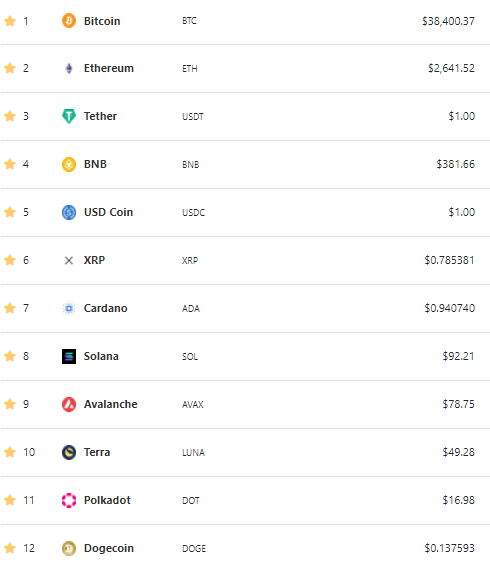Screen dimensions: 490x572
Task: Open the Cardano name link
Action: tap(105, 308)
